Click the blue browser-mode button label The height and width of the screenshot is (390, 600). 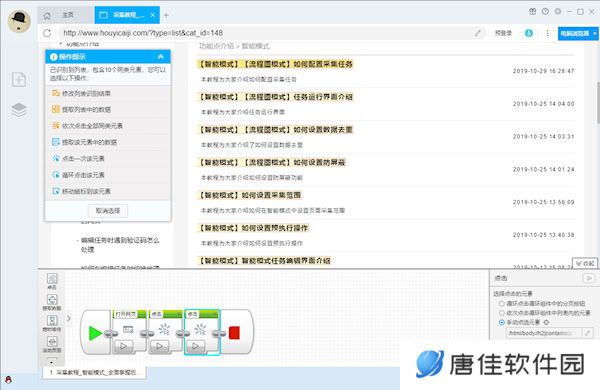click(x=574, y=33)
